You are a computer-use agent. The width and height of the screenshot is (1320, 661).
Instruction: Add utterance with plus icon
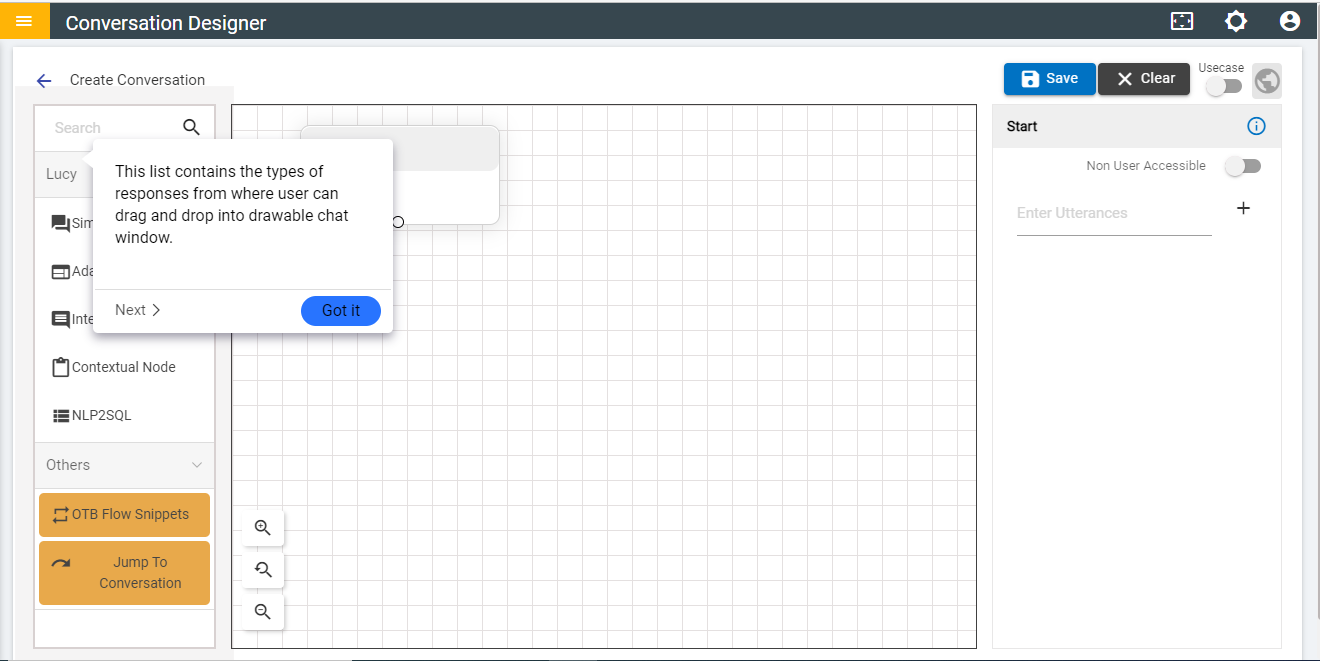[x=1244, y=208]
